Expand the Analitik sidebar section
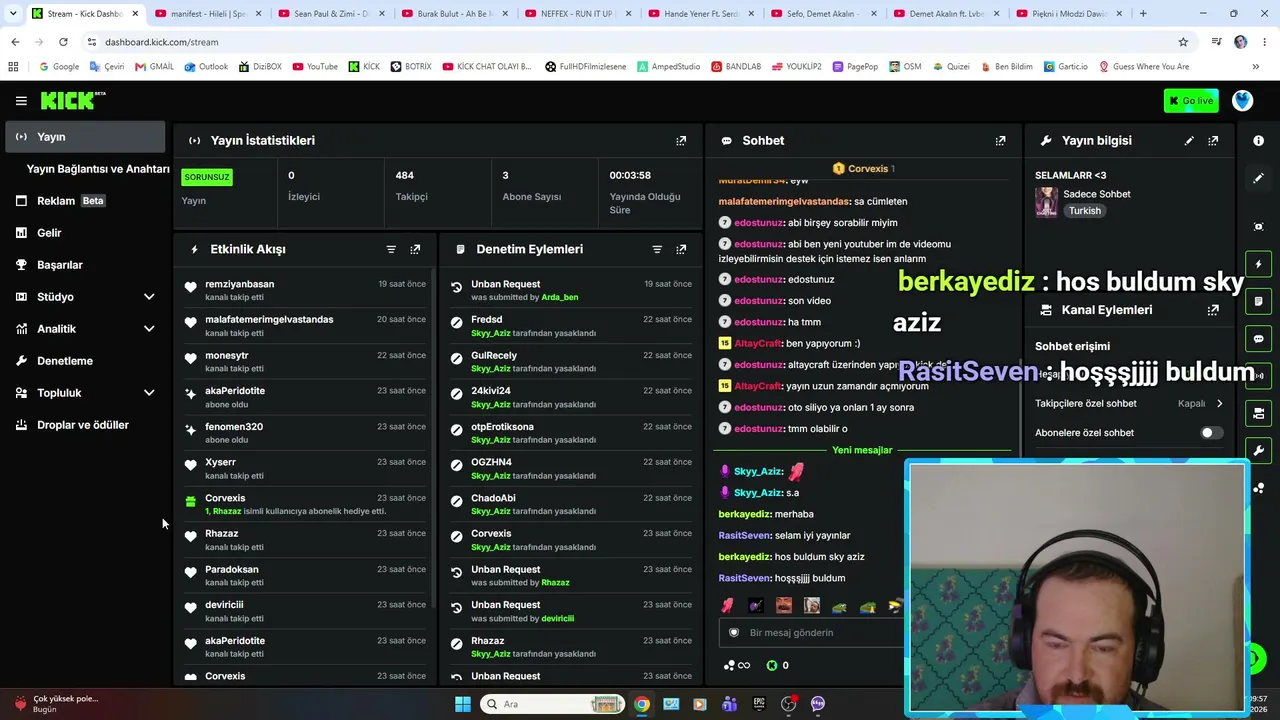Screen dimensions: 1280x720 [149, 329]
